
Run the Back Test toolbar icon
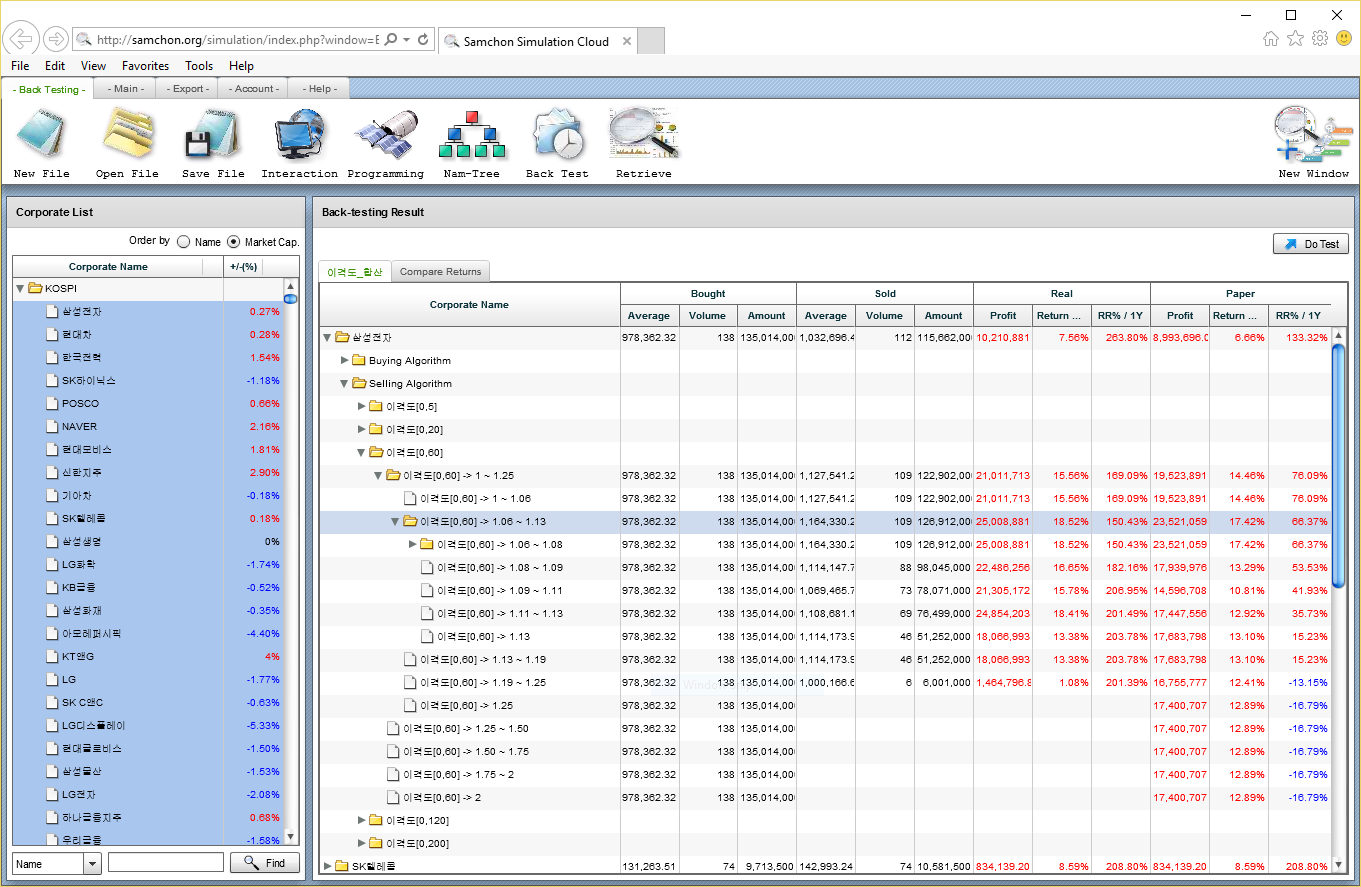pyautogui.click(x=557, y=135)
